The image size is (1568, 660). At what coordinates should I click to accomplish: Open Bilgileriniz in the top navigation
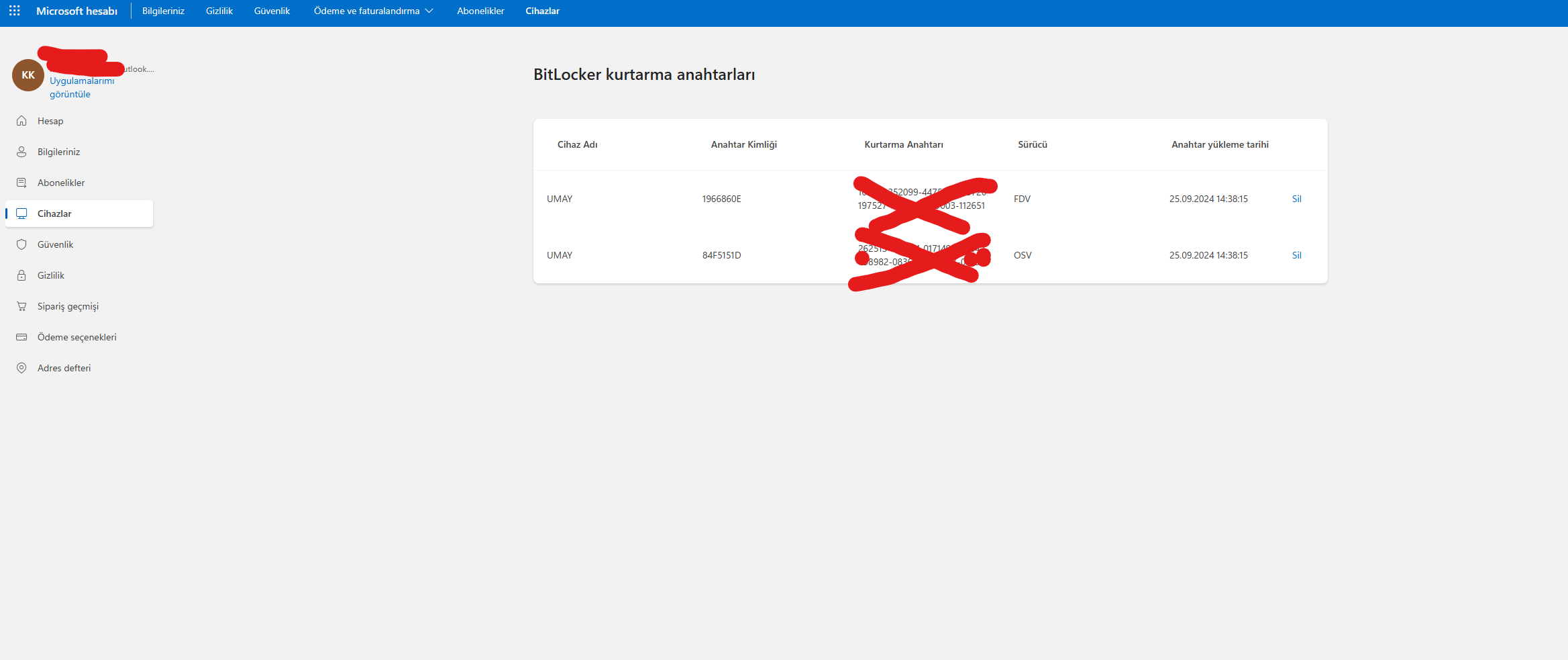[163, 11]
